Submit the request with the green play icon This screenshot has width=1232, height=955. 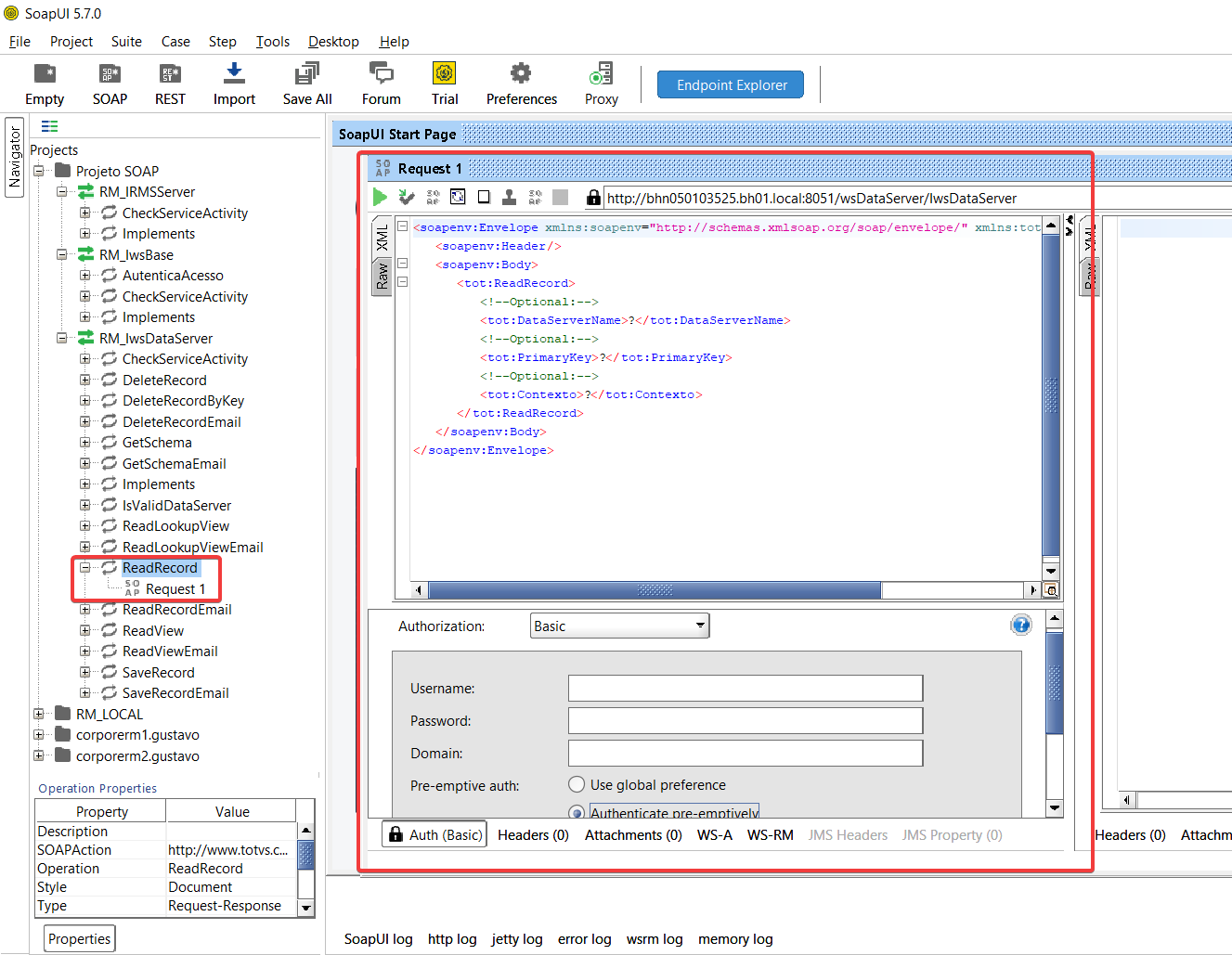(x=380, y=197)
